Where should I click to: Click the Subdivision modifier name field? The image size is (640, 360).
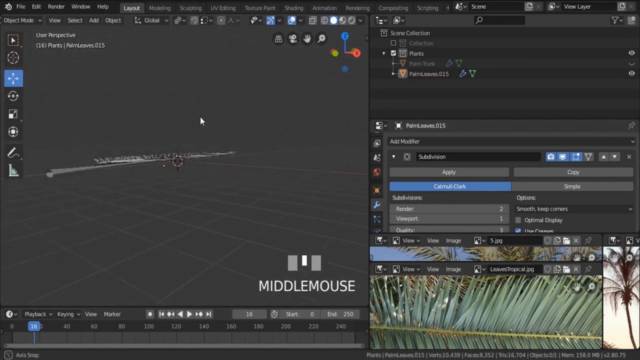click(x=478, y=157)
